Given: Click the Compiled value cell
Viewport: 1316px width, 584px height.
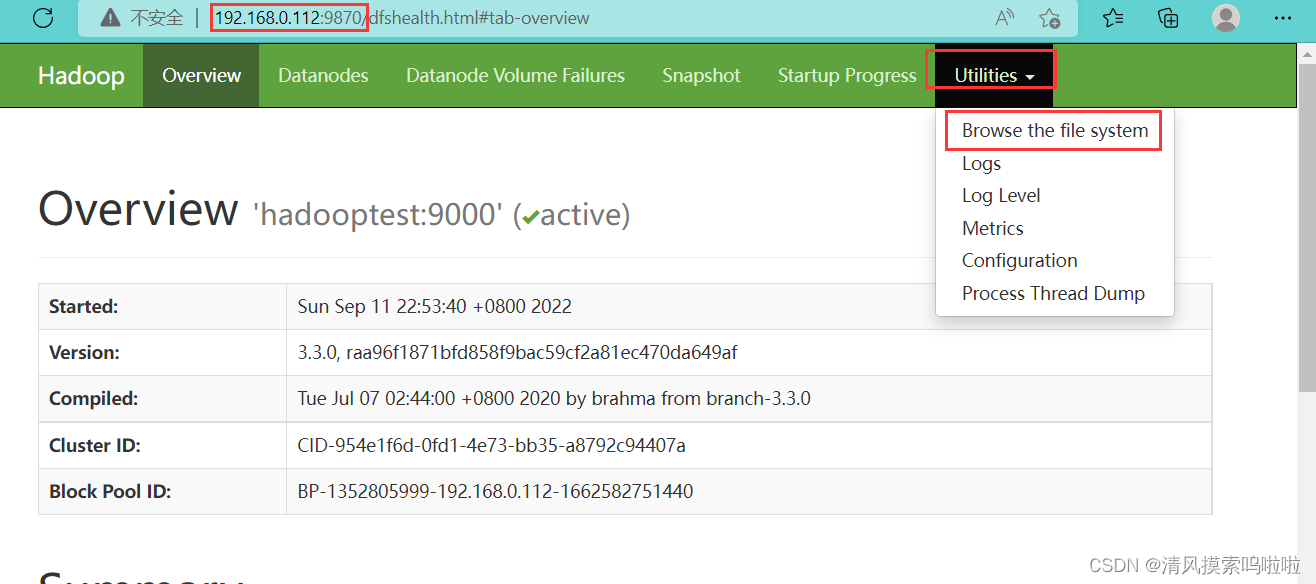Looking at the screenshot, I should point(748,399).
